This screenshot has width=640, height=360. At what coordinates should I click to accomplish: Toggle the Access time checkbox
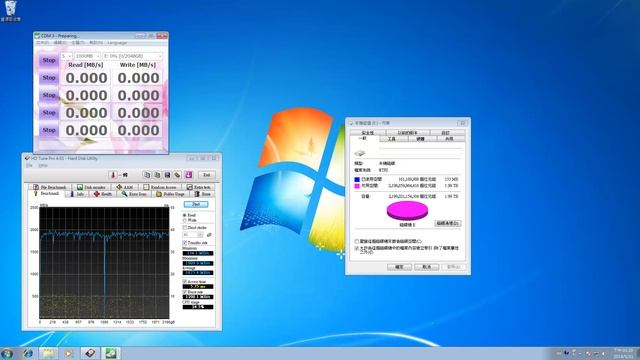pos(185,282)
